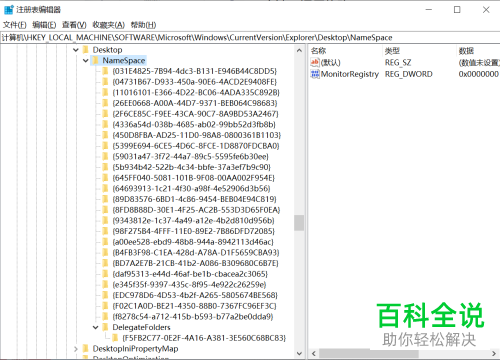The width and height of the screenshot is (500, 360).
Task: Open the 帮助(H) menu
Action: pos(143,25)
